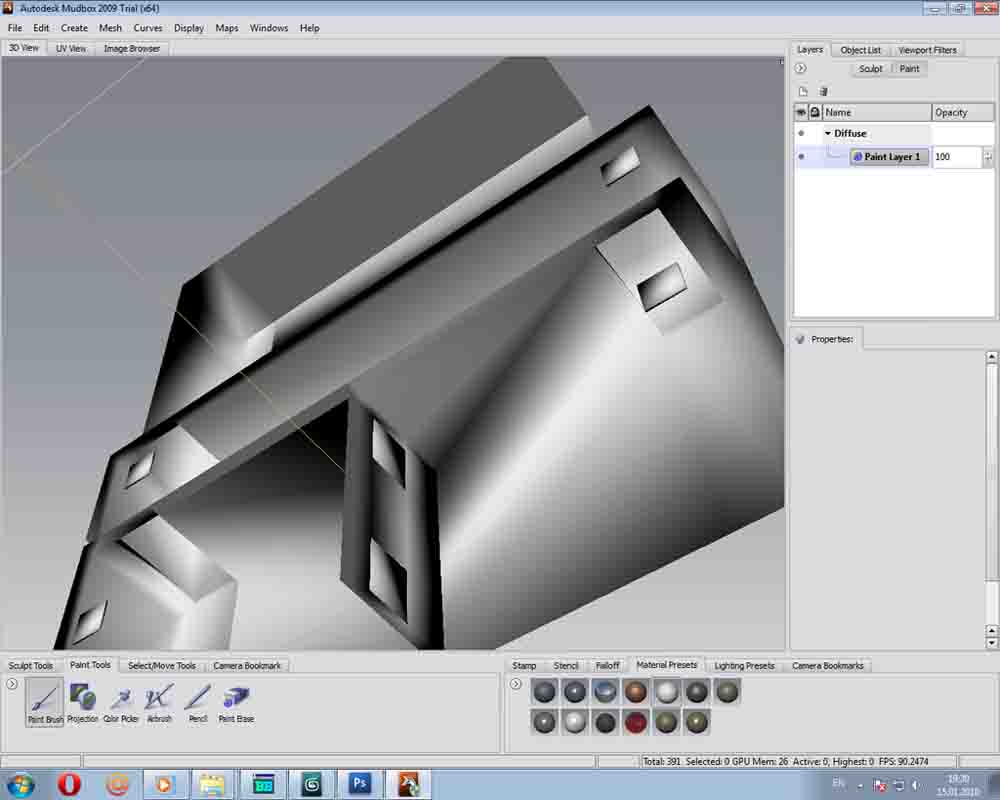The height and width of the screenshot is (800, 1000).
Task: Toggle visibility dot of Diffuse channel
Action: pyautogui.click(x=801, y=133)
